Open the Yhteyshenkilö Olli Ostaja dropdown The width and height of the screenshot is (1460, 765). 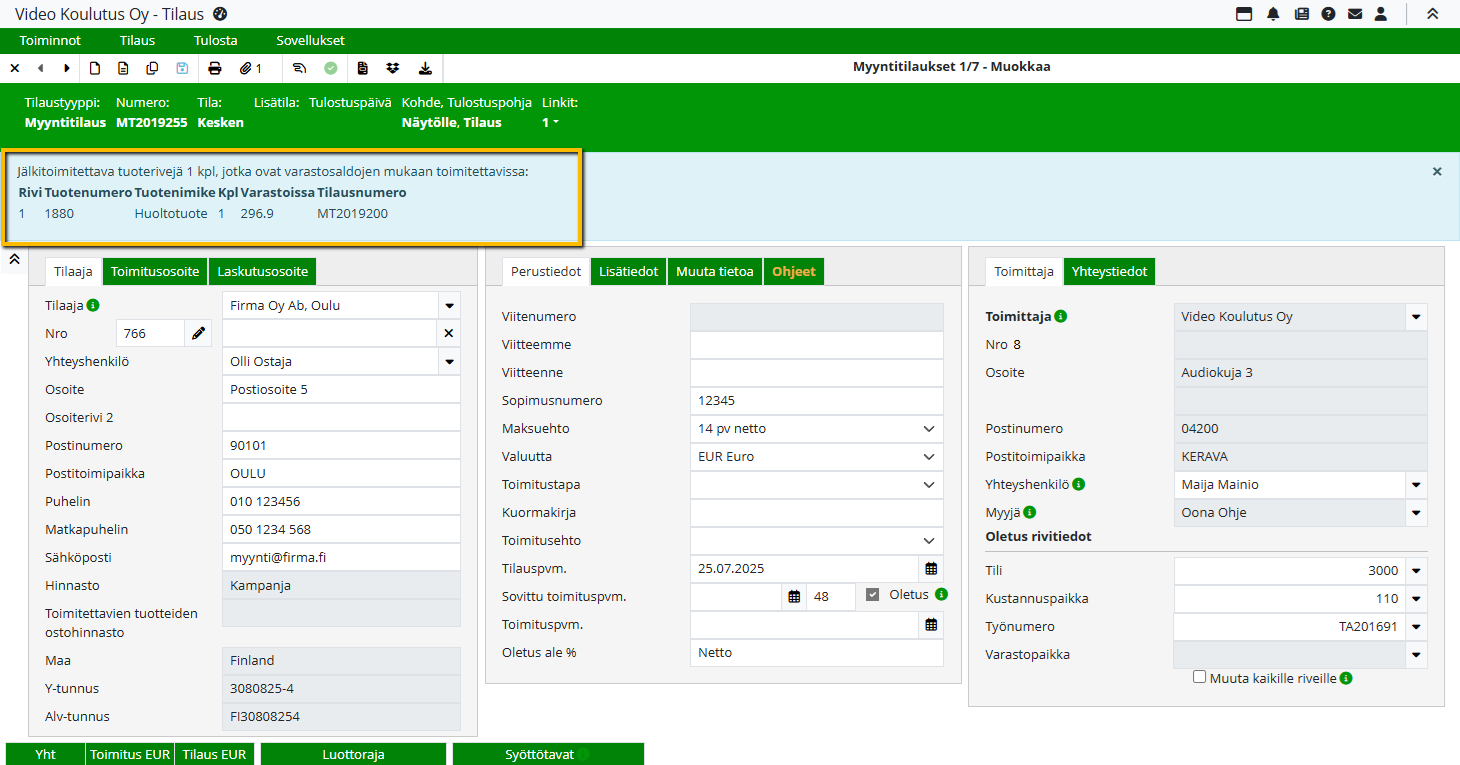click(449, 361)
